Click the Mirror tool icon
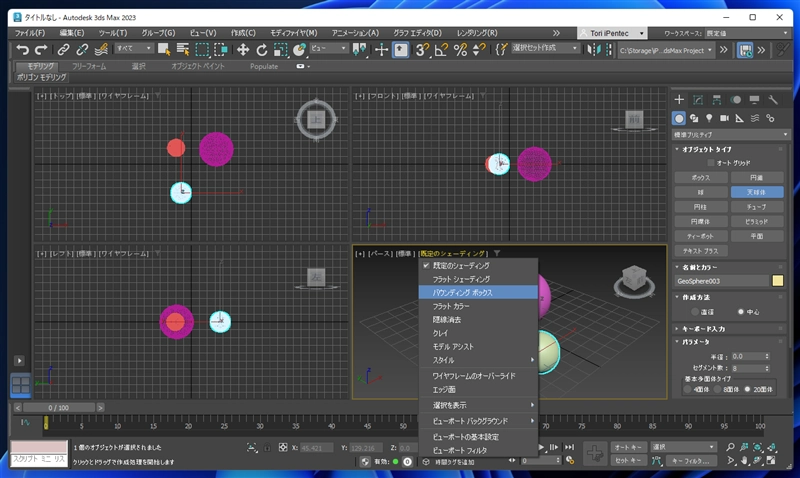 (593, 49)
